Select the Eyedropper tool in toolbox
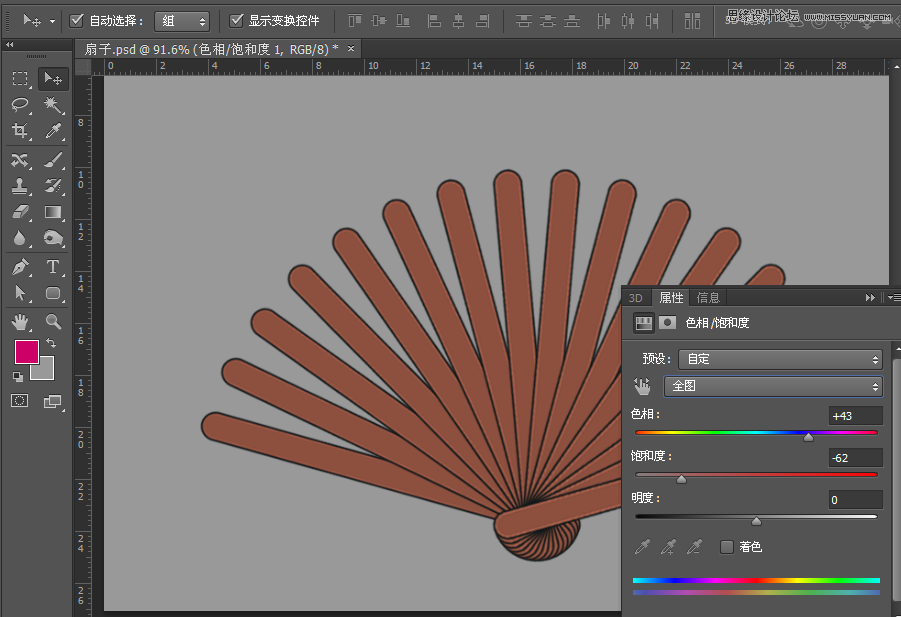This screenshot has width=901, height=617. [x=53, y=131]
